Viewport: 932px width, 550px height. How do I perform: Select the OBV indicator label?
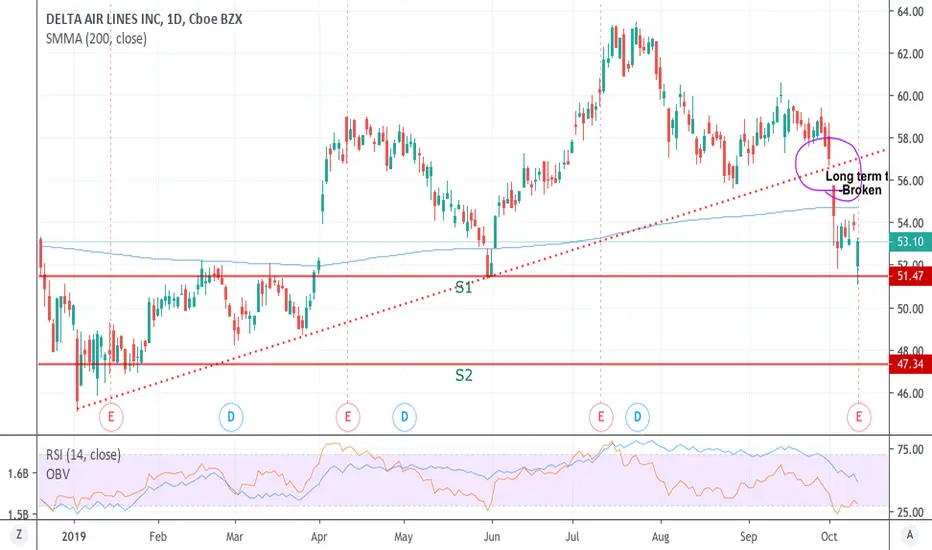(58, 474)
